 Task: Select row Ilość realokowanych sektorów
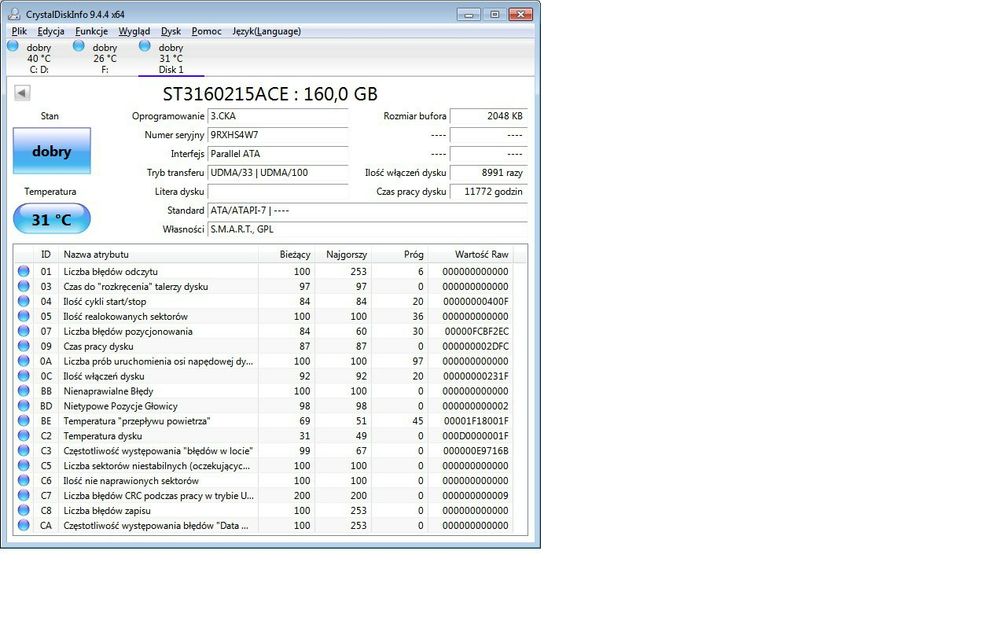(x=264, y=316)
